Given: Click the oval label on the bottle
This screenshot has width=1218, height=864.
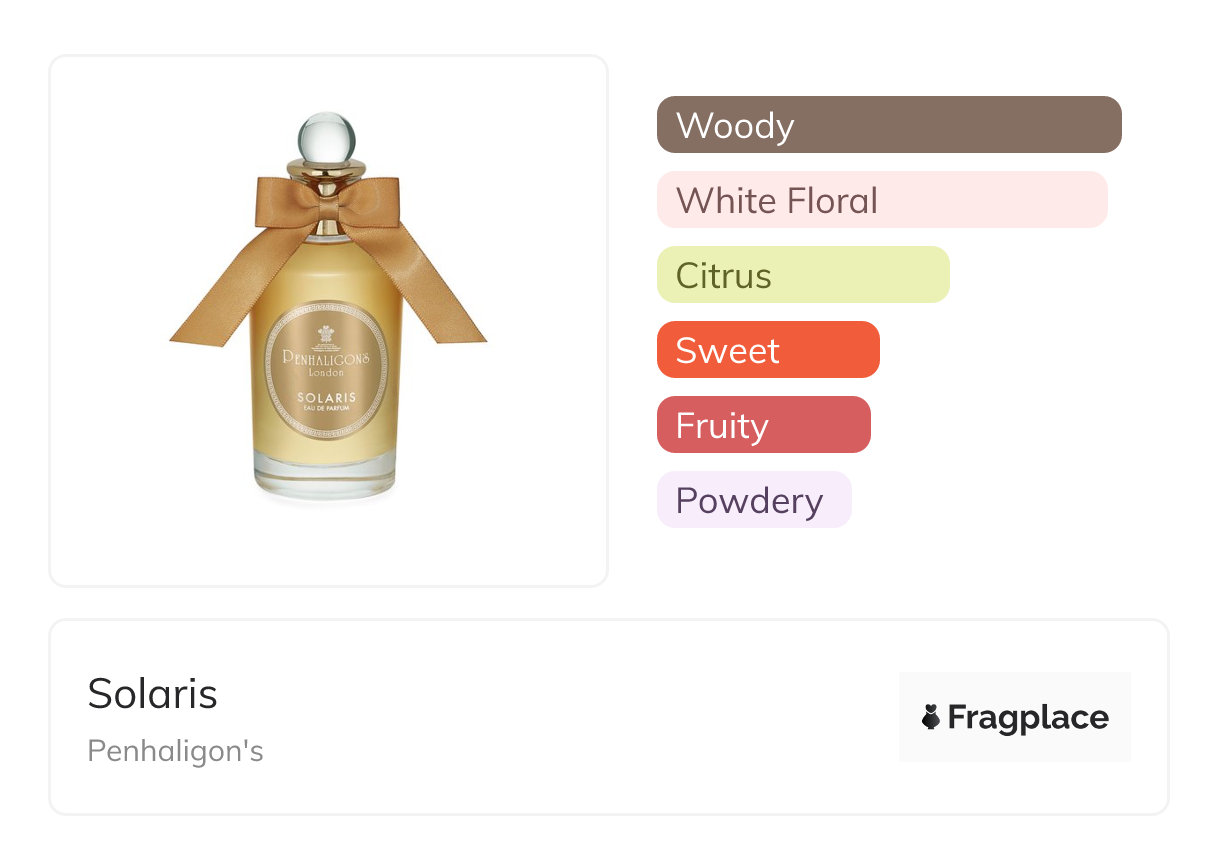Looking at the screenshot, I should click(x=327, y=372).
